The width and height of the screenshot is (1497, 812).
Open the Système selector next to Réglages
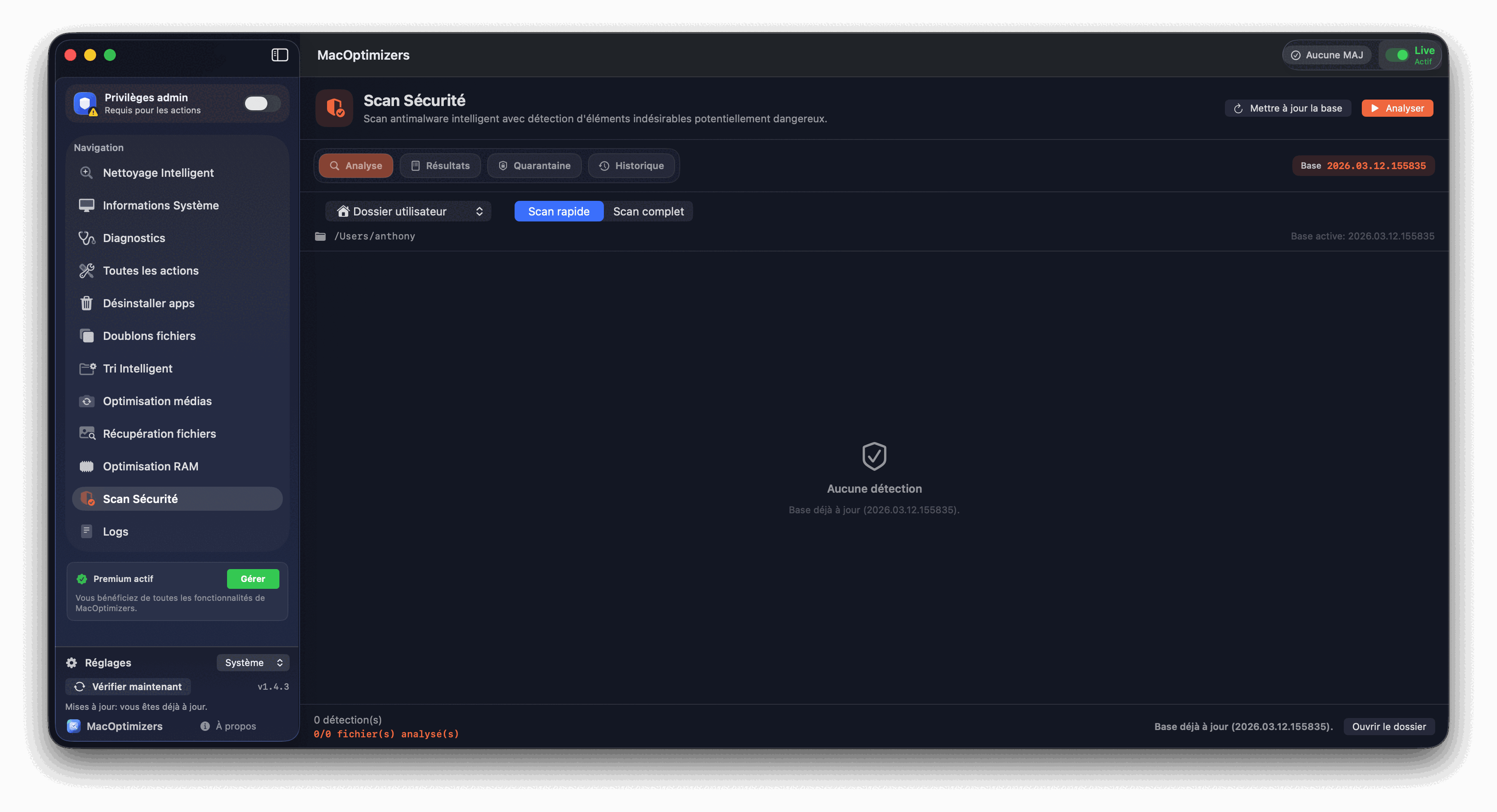253,662
